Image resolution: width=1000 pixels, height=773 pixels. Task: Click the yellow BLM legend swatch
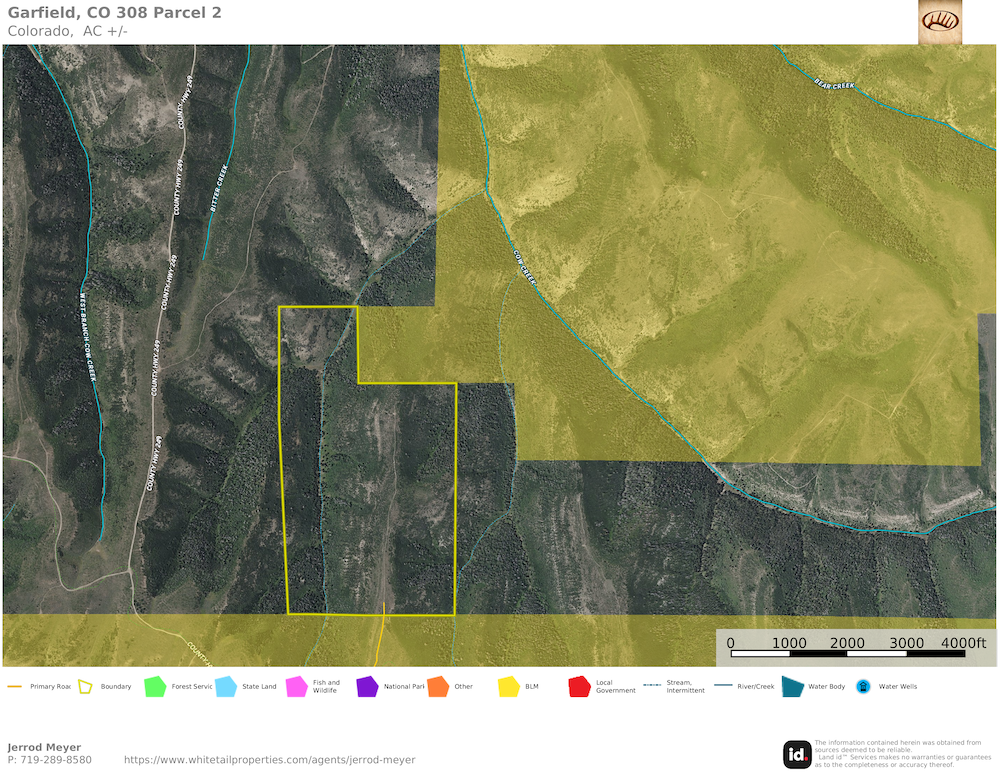(x=509, y=687)
